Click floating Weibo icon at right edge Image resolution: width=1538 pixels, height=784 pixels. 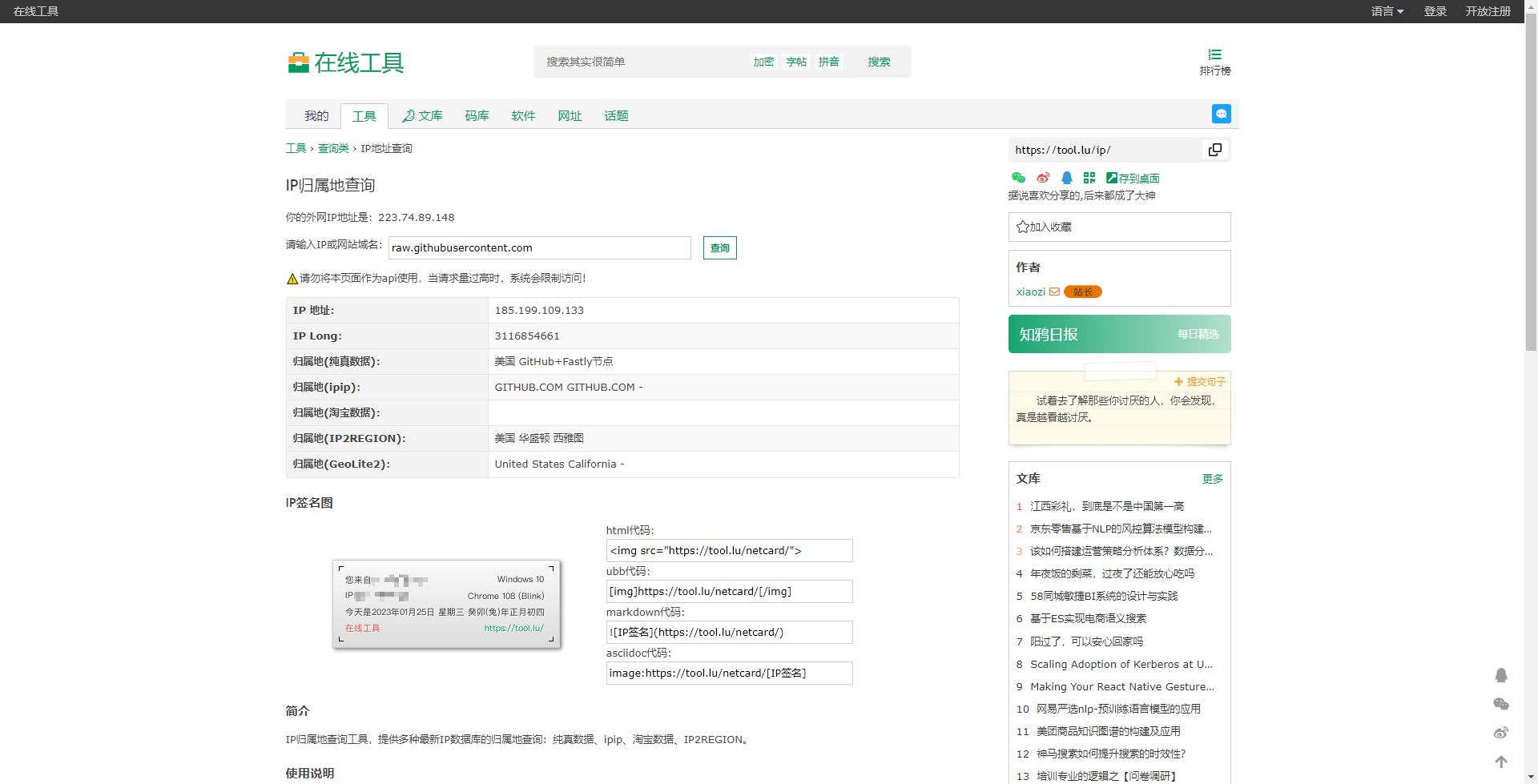click(x=1501, y=733)
